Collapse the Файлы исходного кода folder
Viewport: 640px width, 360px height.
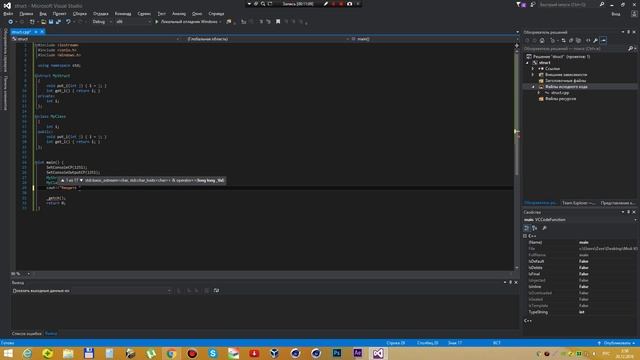[533, 87]
